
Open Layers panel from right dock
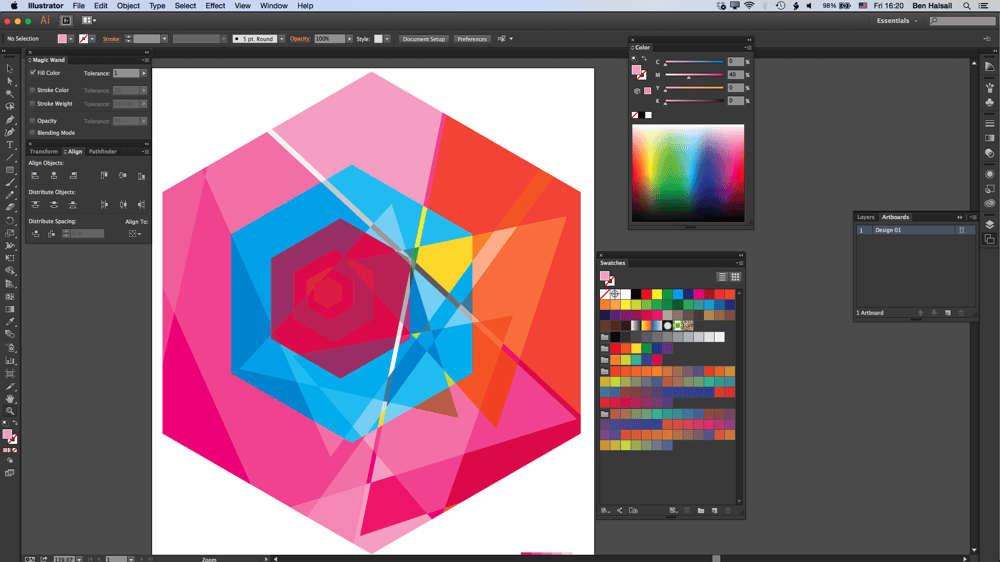click(x=989, y=225)
